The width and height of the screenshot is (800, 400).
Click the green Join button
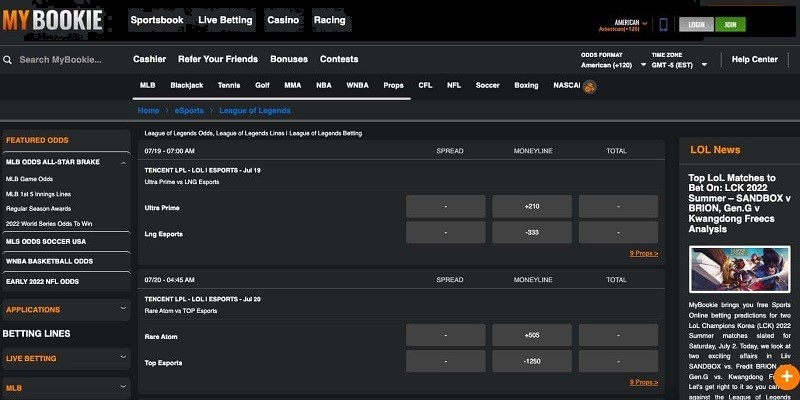click(730, 24)
